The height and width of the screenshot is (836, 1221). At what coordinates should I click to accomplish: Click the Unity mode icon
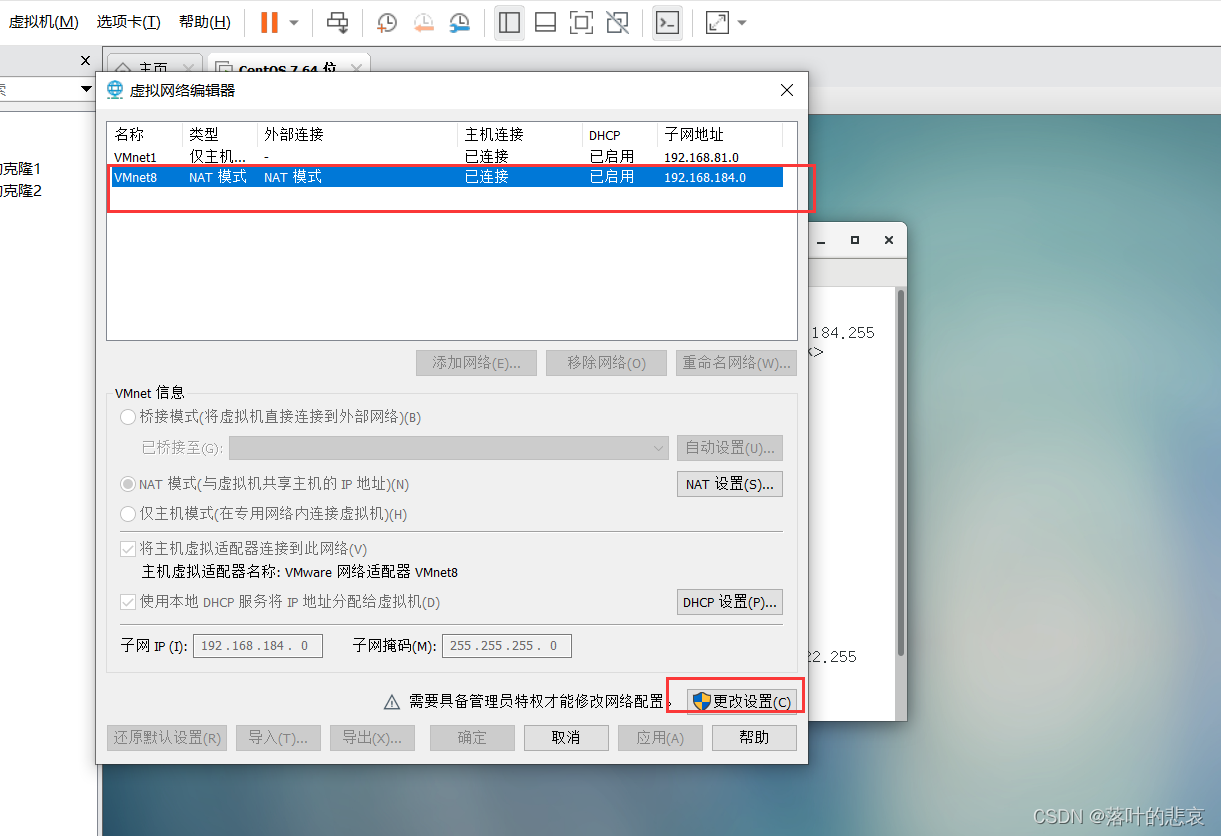(x=618, y=22)
